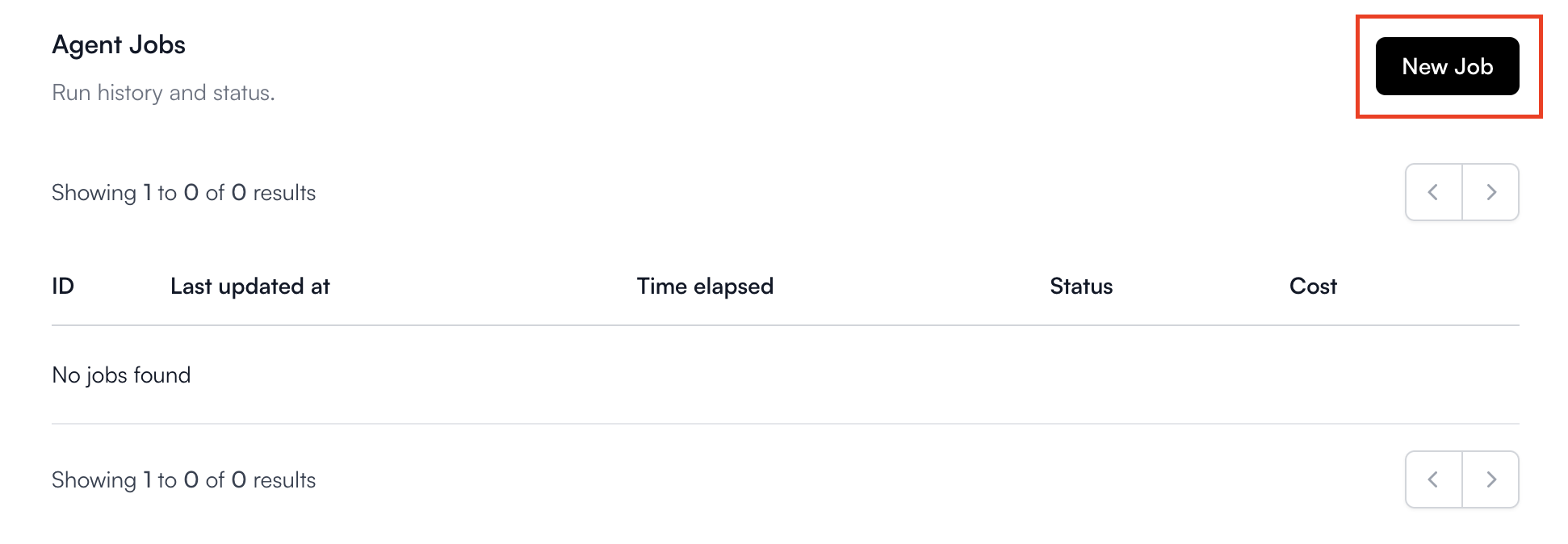Select the Cost column header
The width and height of the screenshot is (1568, 544).
[1313, 286]
